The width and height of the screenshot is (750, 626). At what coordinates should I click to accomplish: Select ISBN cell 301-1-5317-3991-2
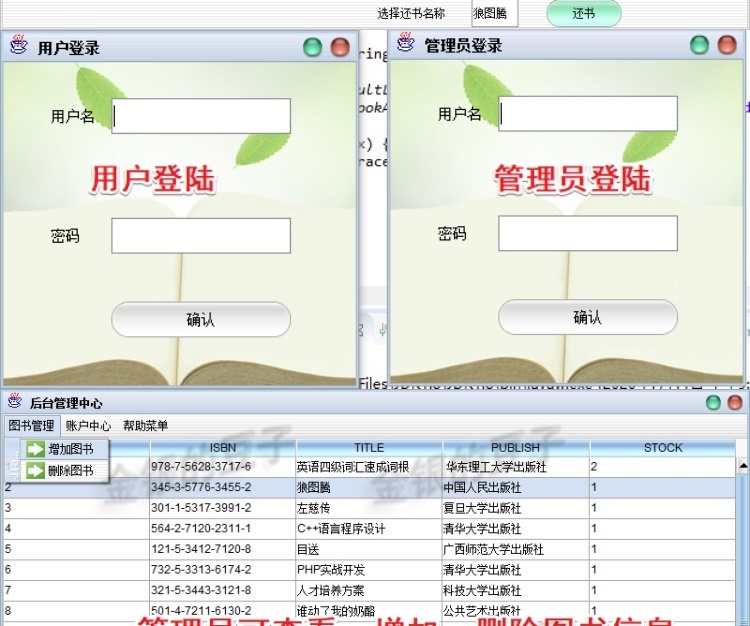click(x=223, y=508)
